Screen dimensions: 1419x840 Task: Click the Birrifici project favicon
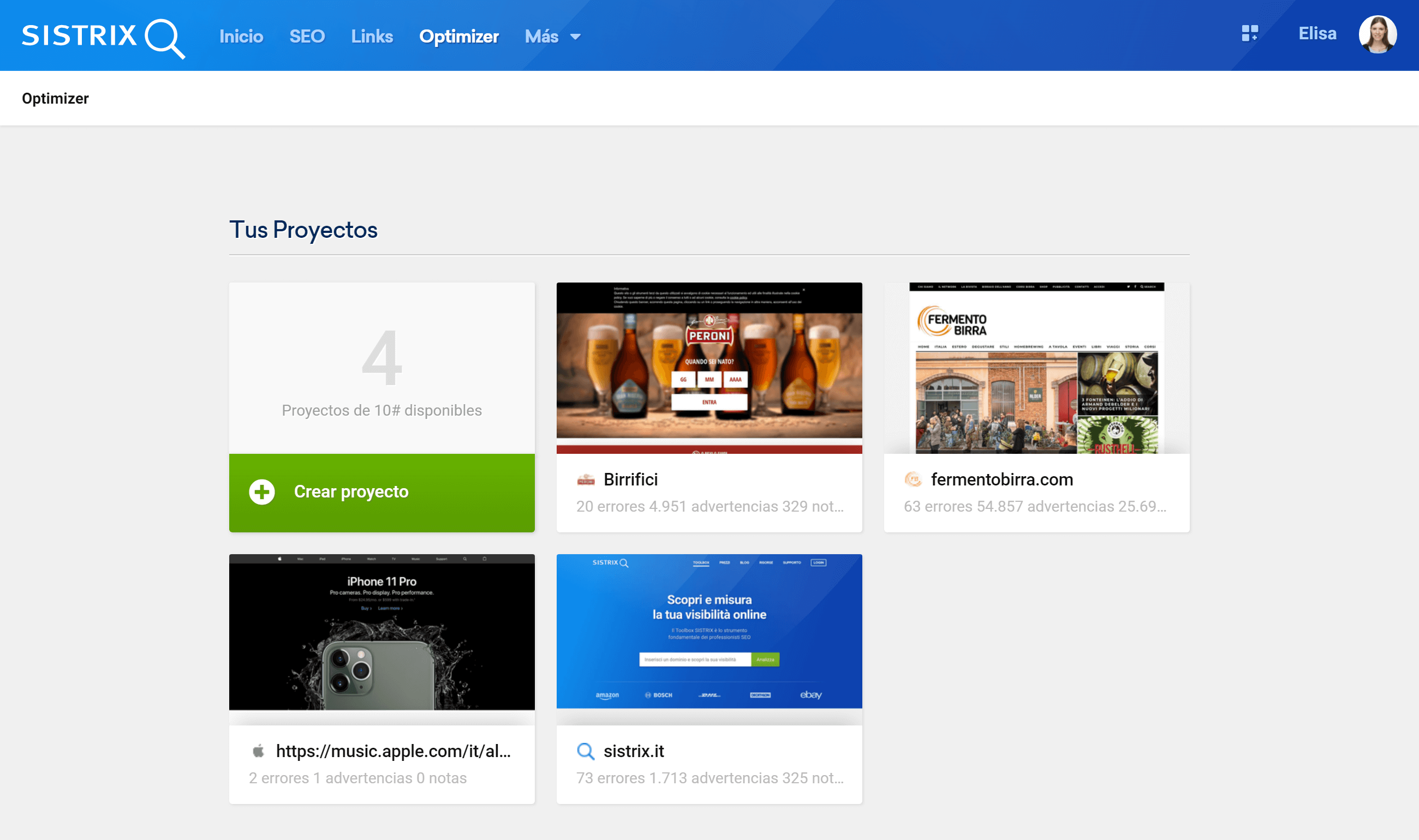click(x=586, y=480)
